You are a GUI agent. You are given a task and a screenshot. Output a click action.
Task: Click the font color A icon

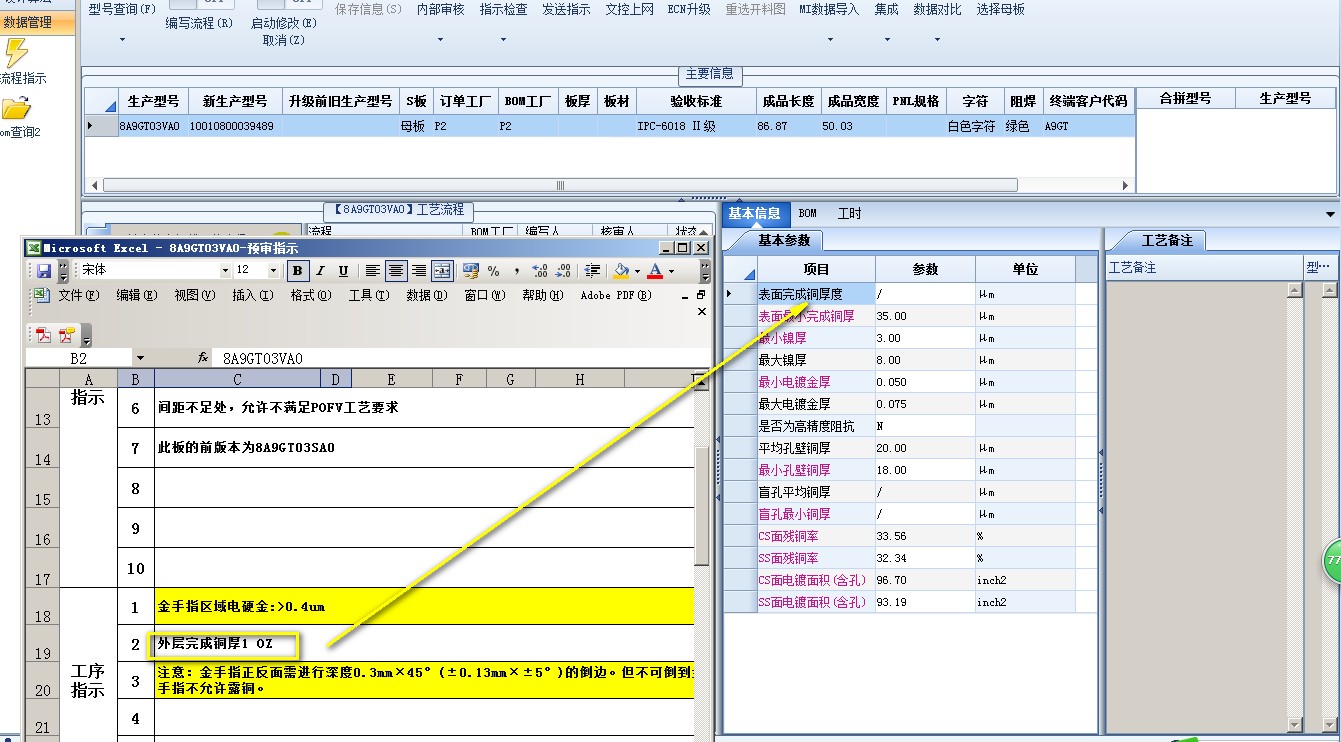655,271
